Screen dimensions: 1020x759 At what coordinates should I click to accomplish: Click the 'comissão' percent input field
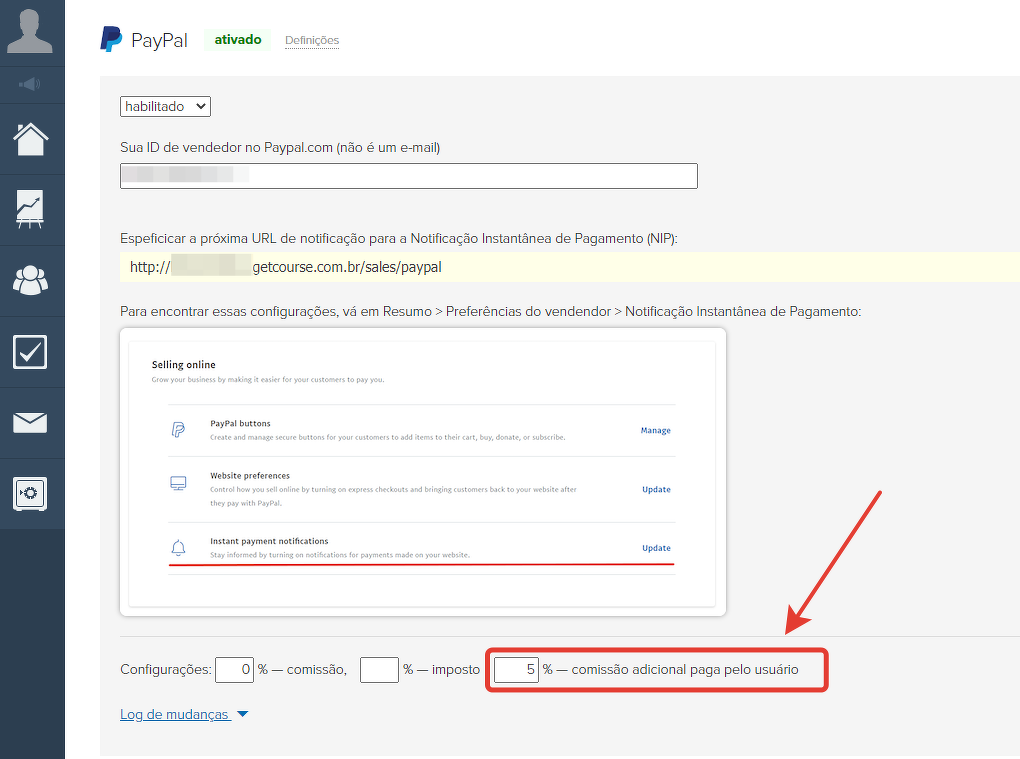click(x=234, y=670)
